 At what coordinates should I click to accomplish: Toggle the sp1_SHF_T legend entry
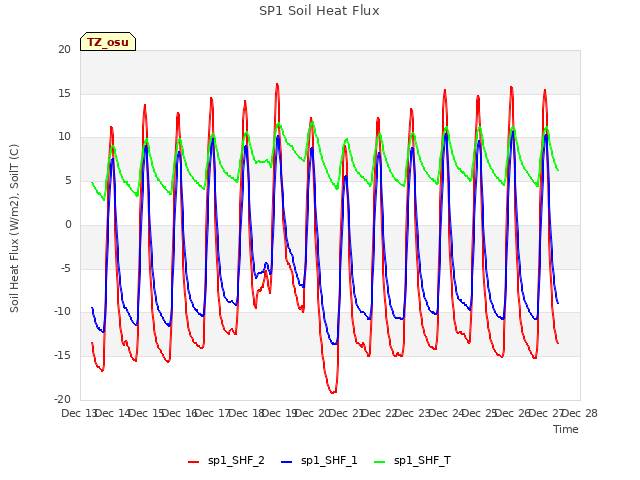[413, 461]
